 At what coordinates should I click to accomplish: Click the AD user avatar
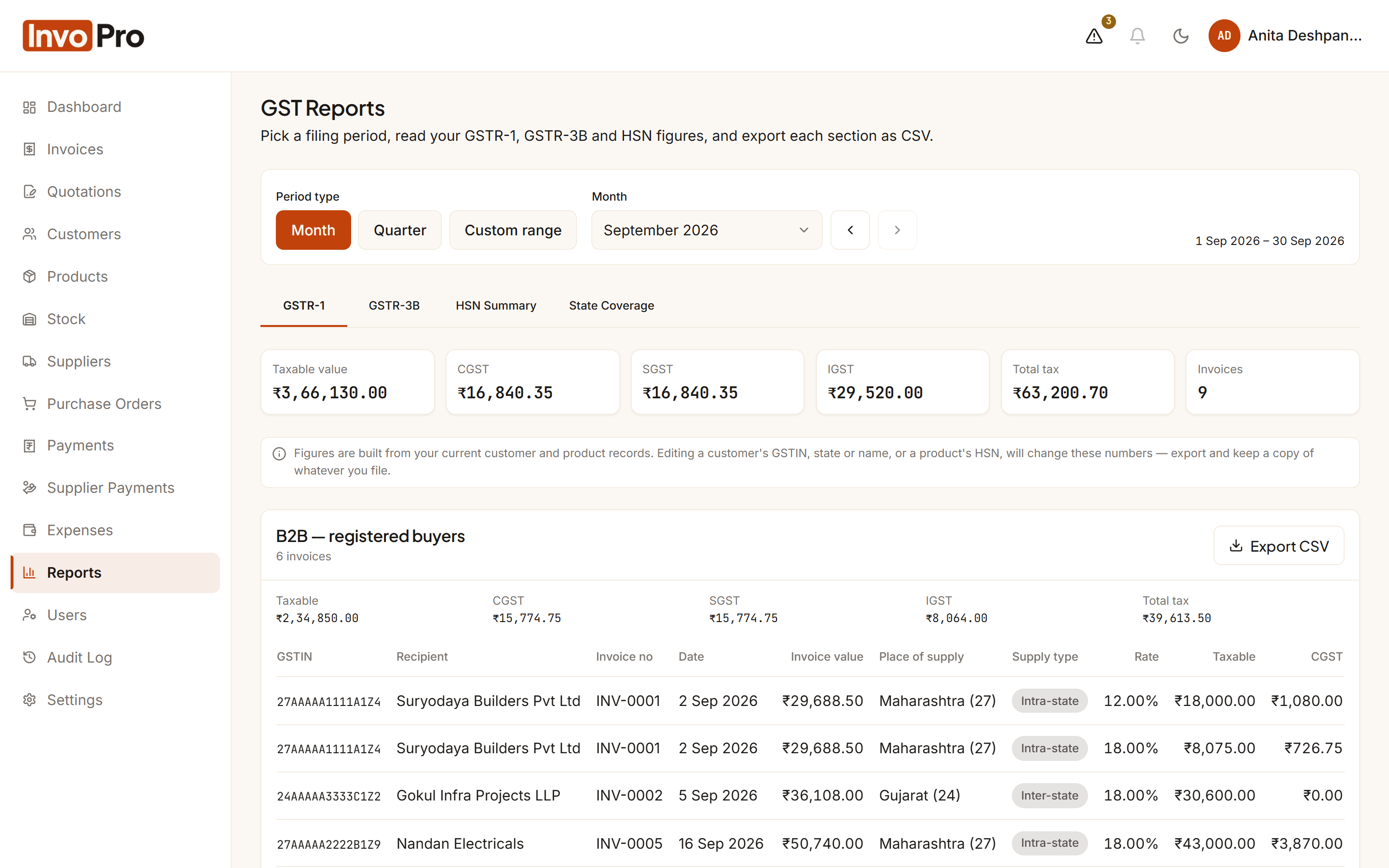coord(1224,36)
